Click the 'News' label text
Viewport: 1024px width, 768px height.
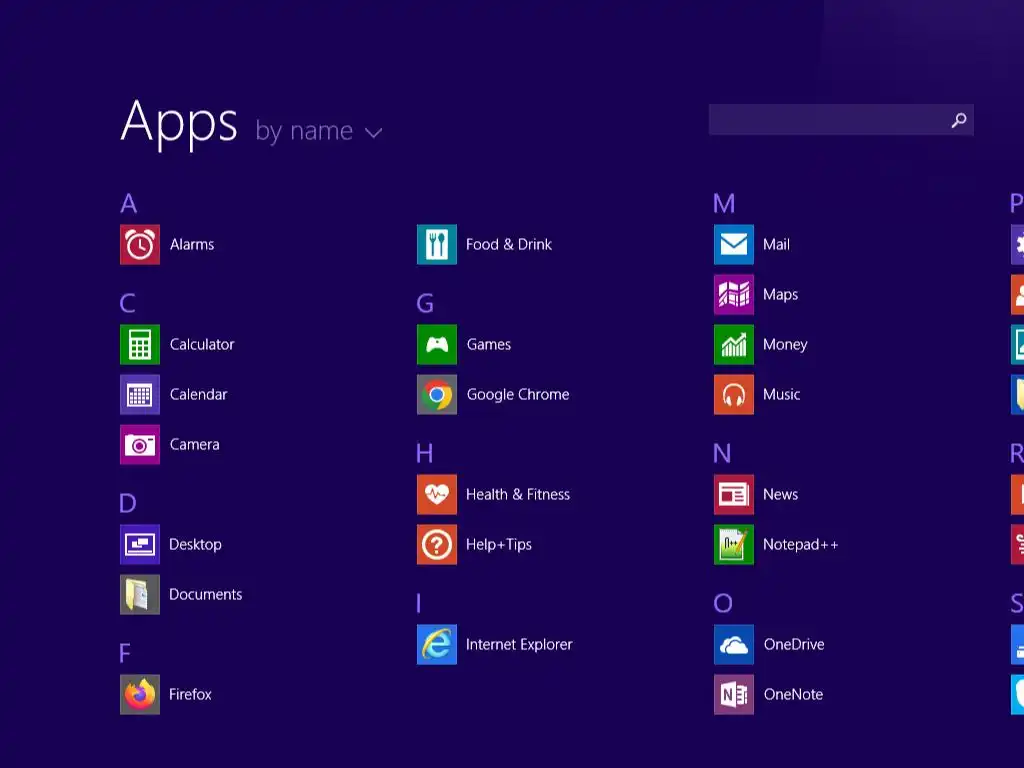click(780, 494)
